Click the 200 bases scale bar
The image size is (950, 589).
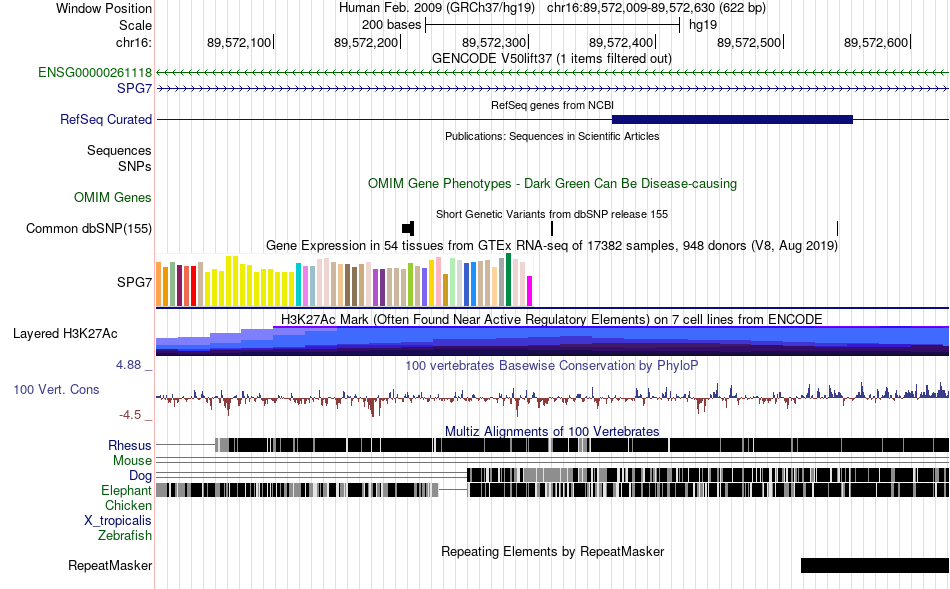click(553, 25)
